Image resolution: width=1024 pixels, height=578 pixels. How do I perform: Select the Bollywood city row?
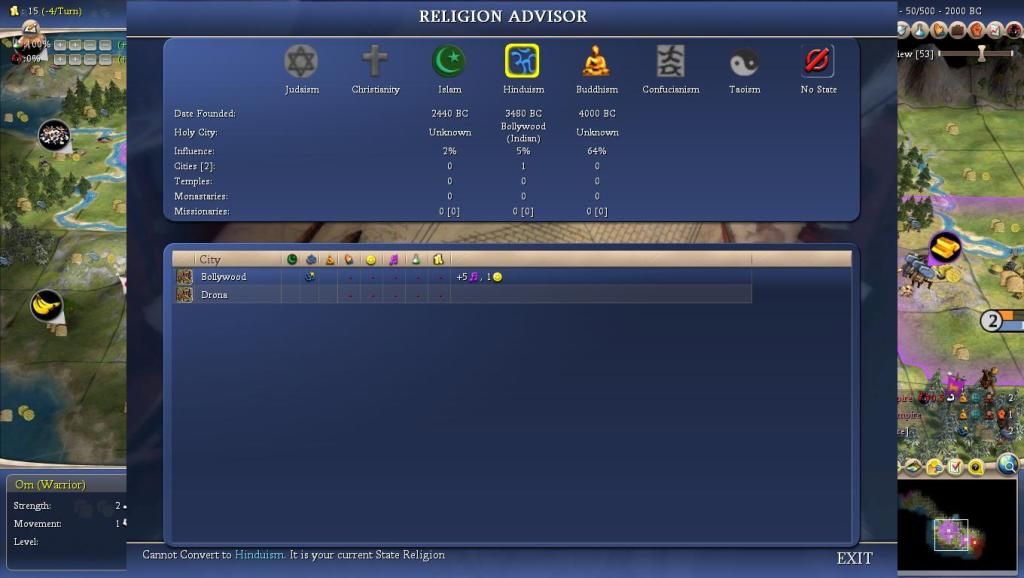pos(462,277)
